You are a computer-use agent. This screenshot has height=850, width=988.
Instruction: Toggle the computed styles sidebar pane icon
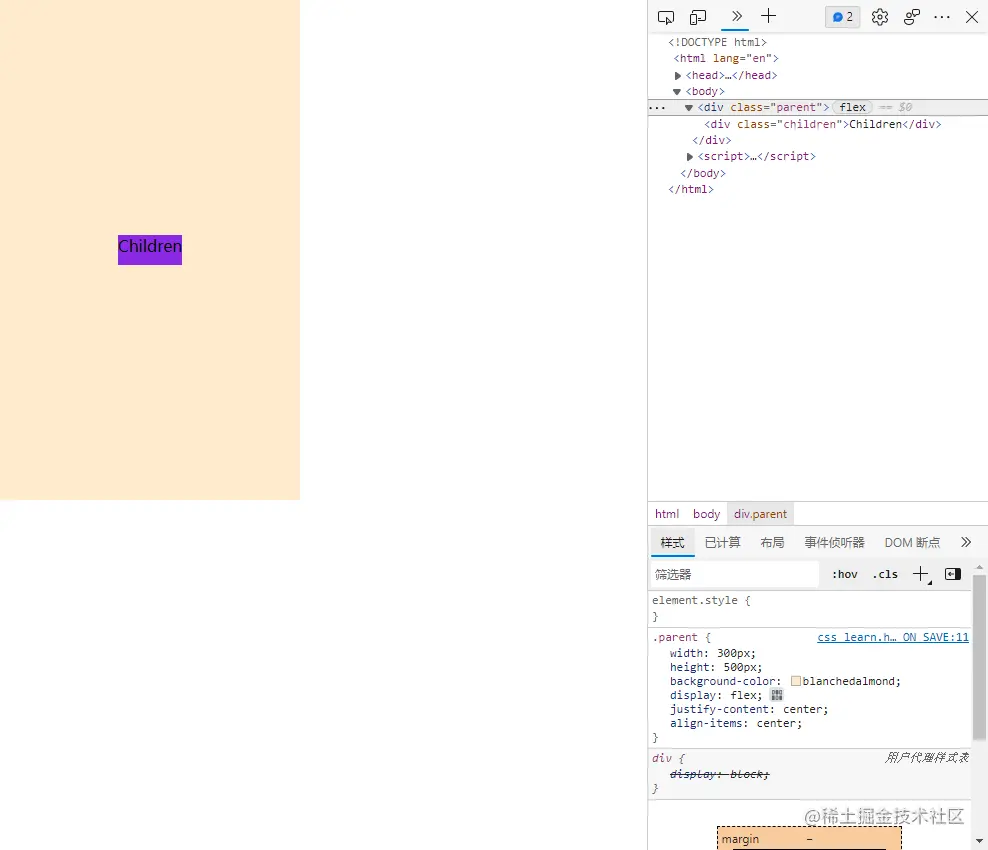pyautogui.click(x=953, y=574)
